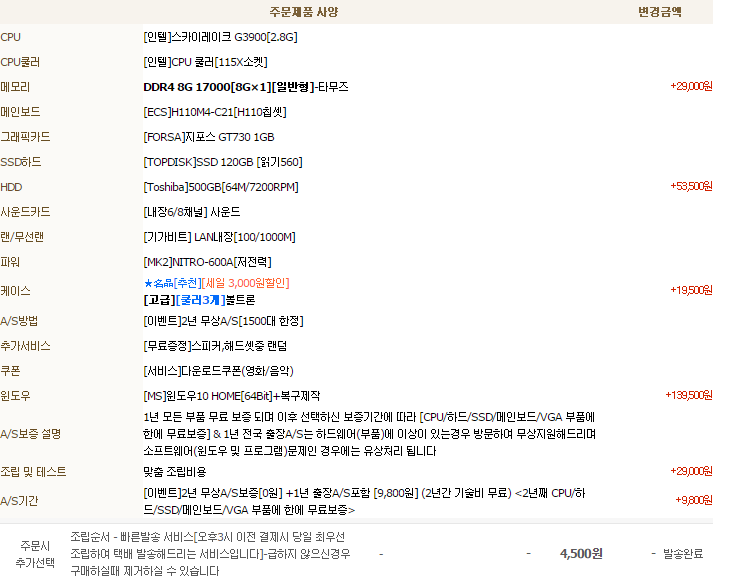Click the 'A/S보증 설명' row label
This screenshot has height=581, width=729.
tap(31, 434)
